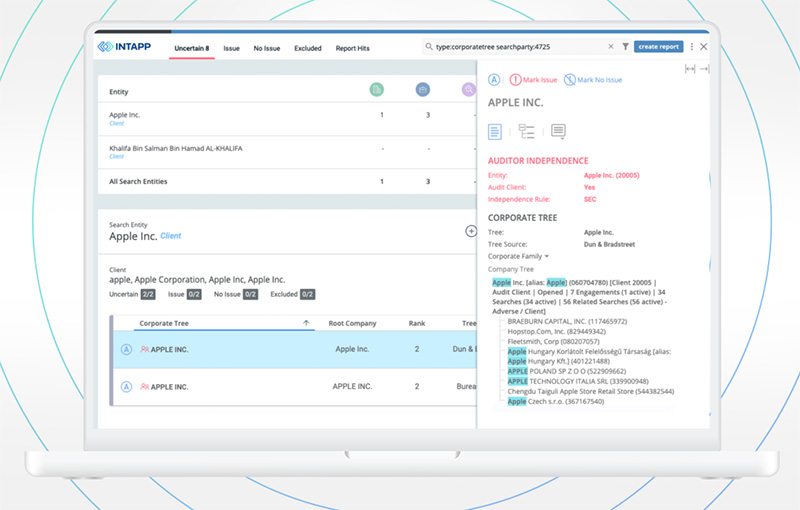Click the Mark No Issue icon
The height and width of the screenshot is (510, 800).
569,80
